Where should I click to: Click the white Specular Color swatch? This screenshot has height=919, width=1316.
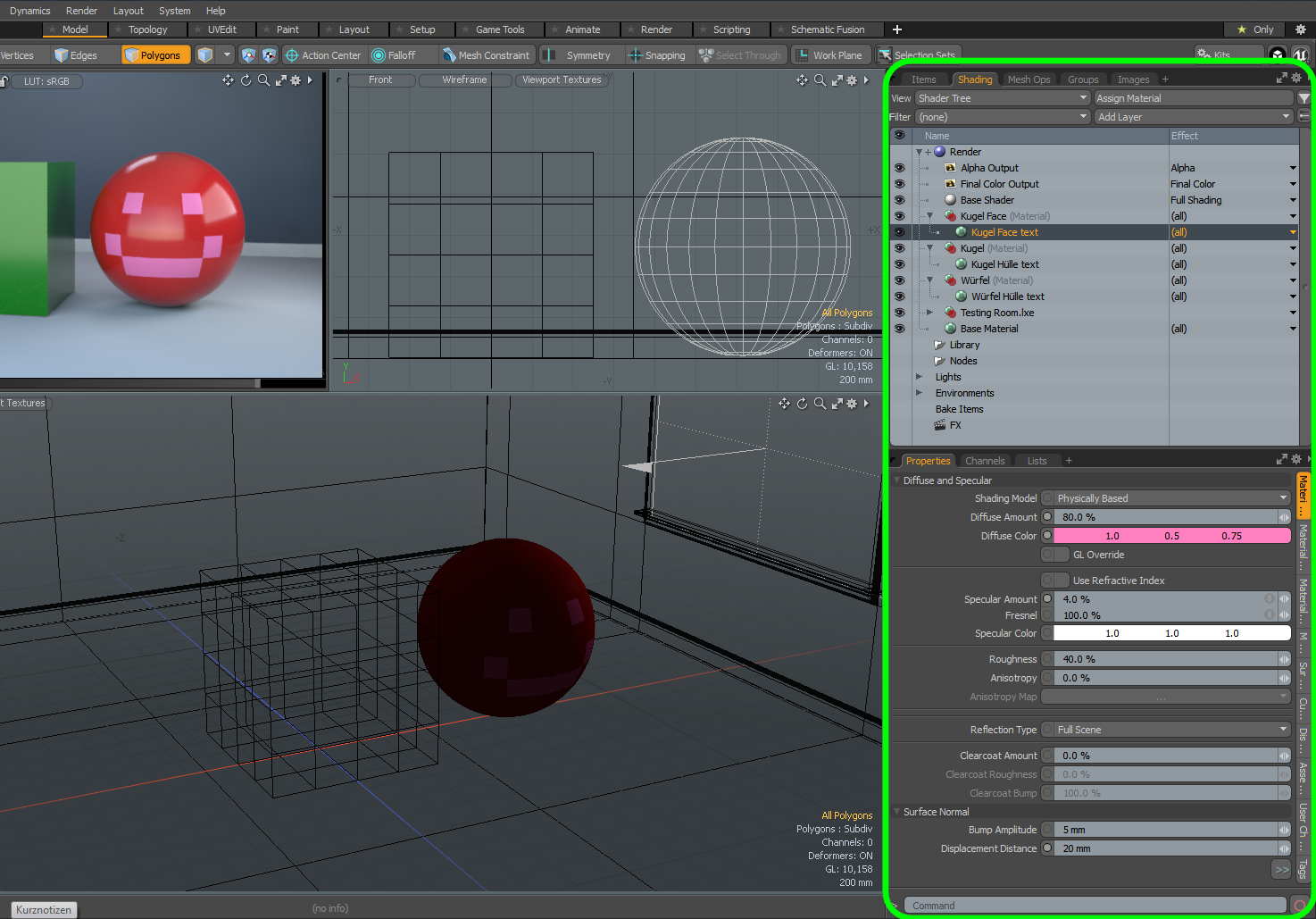(x=1172, y=633)
